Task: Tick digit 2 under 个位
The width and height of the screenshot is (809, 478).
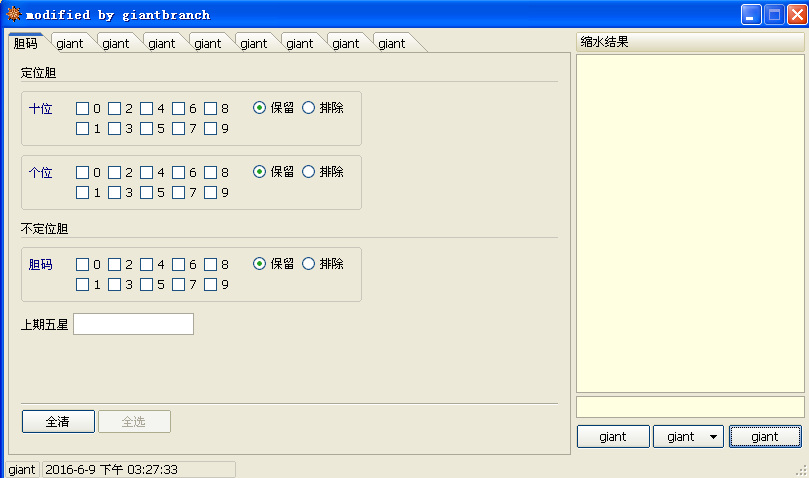Action: click(115, 172)
